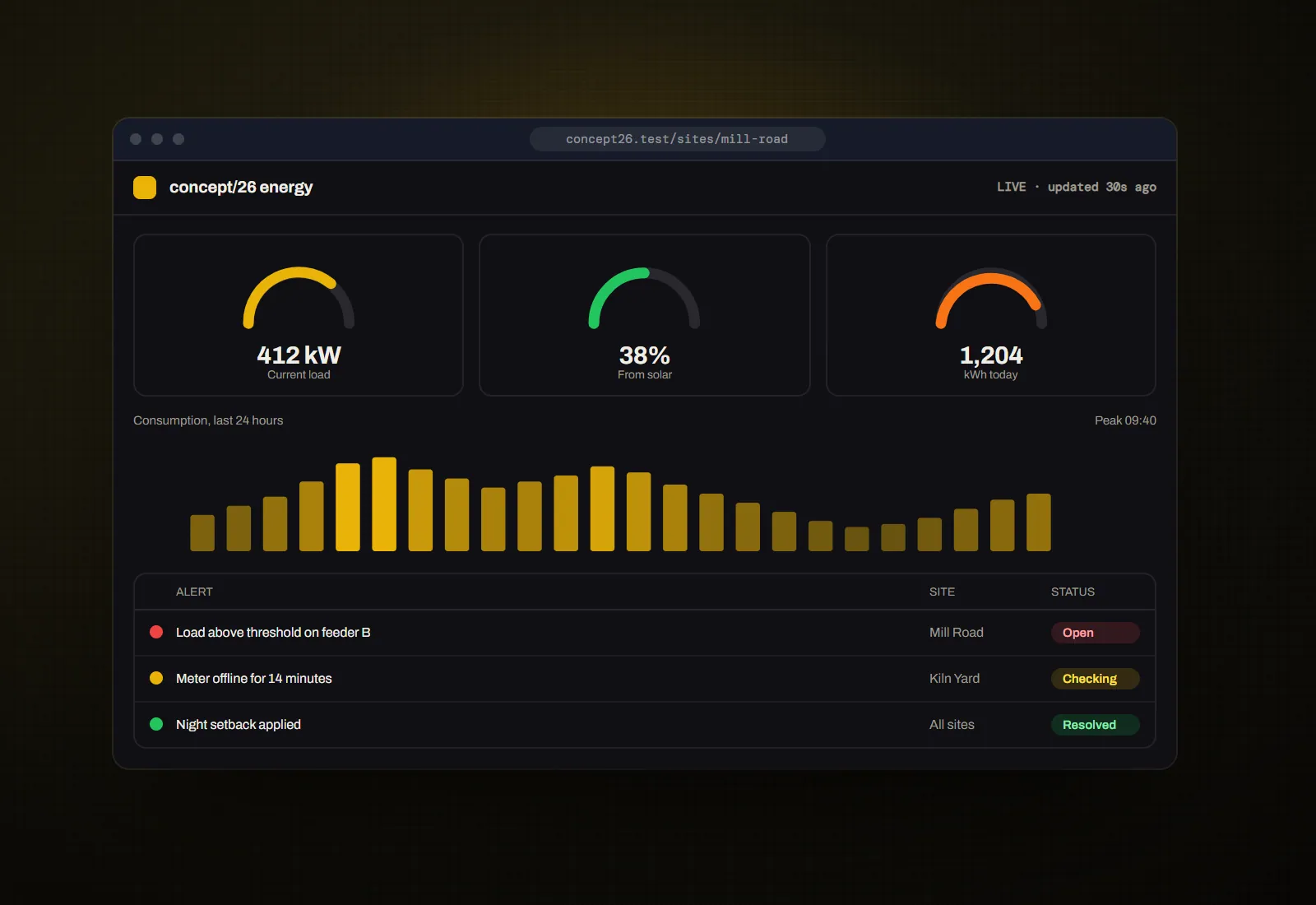This screenshot has width=1316, height=905.
Task: Open the Open status badge
Action: (x=1095, y=633)
